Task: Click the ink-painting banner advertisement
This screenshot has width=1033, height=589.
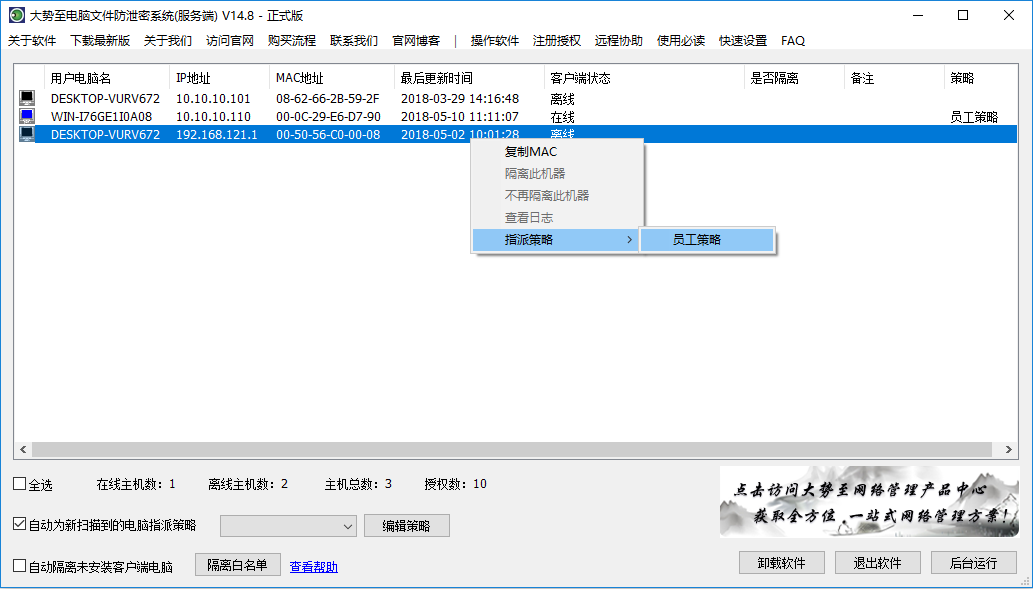Action: tap(869, 503)
